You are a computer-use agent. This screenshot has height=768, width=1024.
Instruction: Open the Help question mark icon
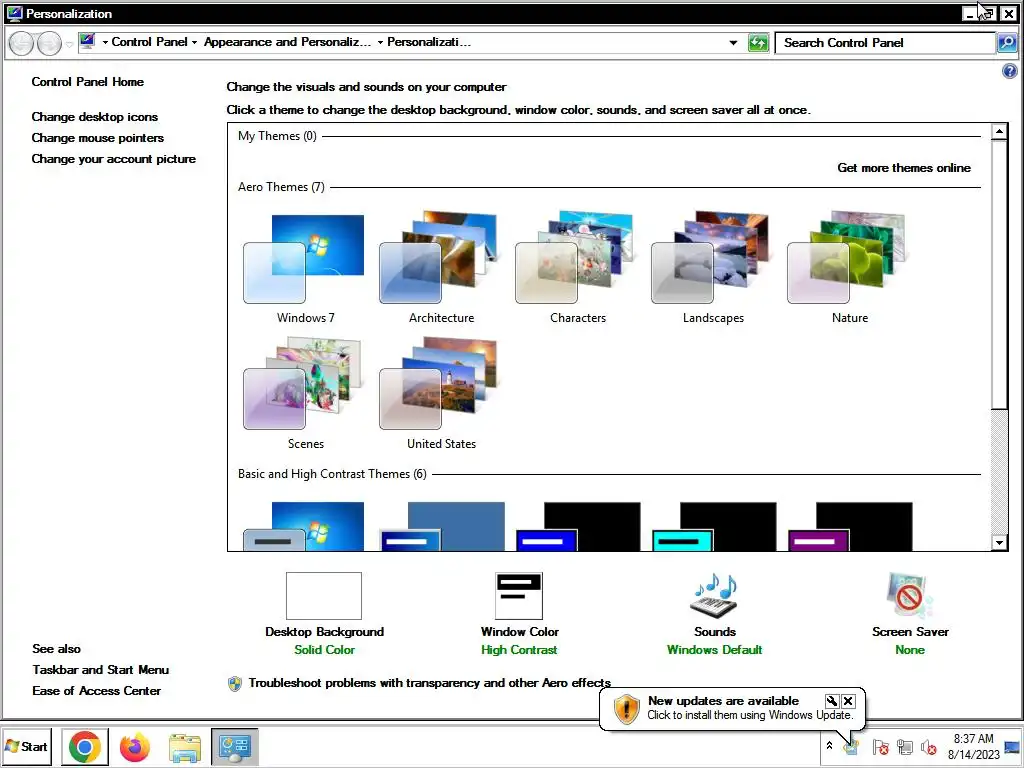click(x=1009, y=71)
